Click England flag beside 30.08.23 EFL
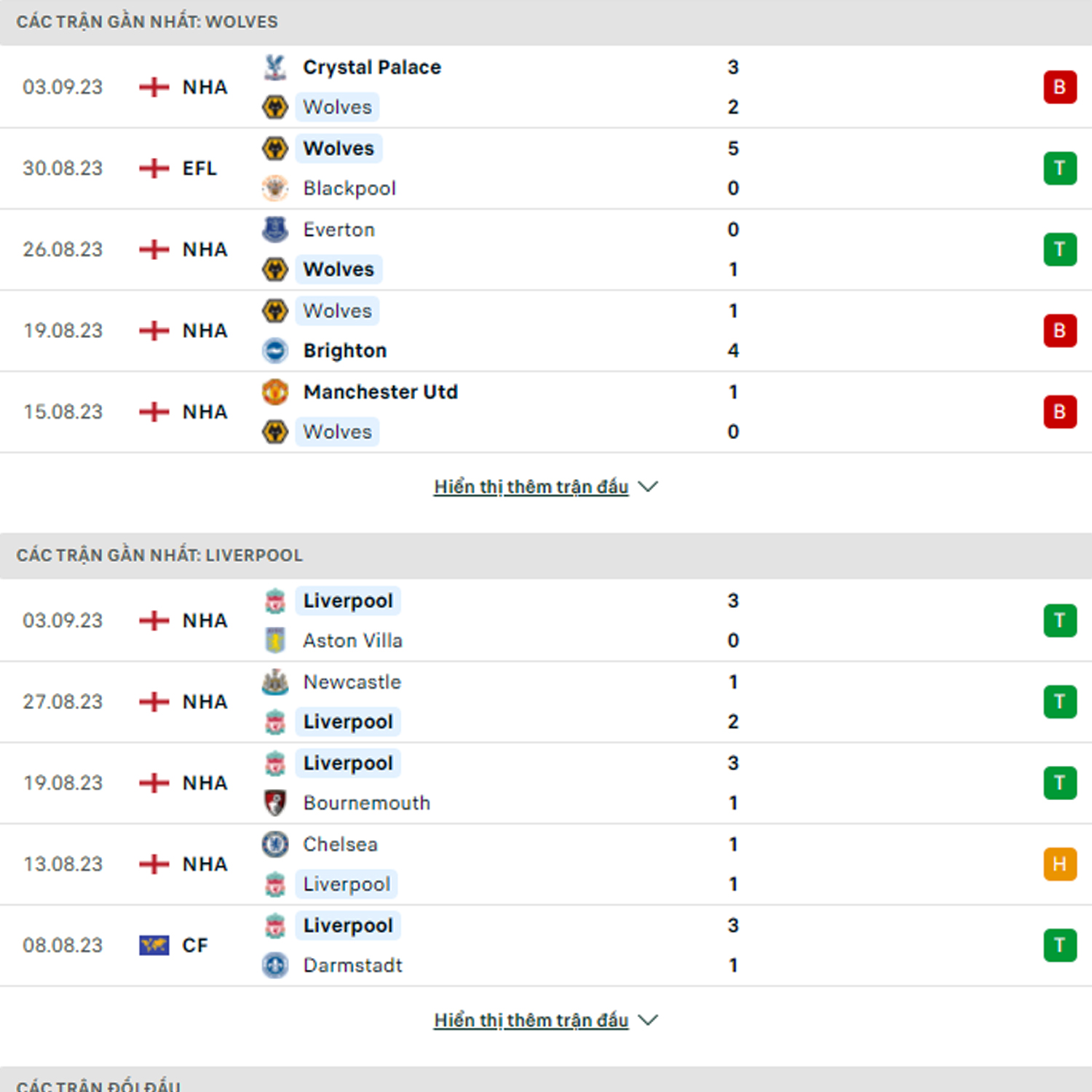The image size is (1092, 1092). [x=154, y=169]
